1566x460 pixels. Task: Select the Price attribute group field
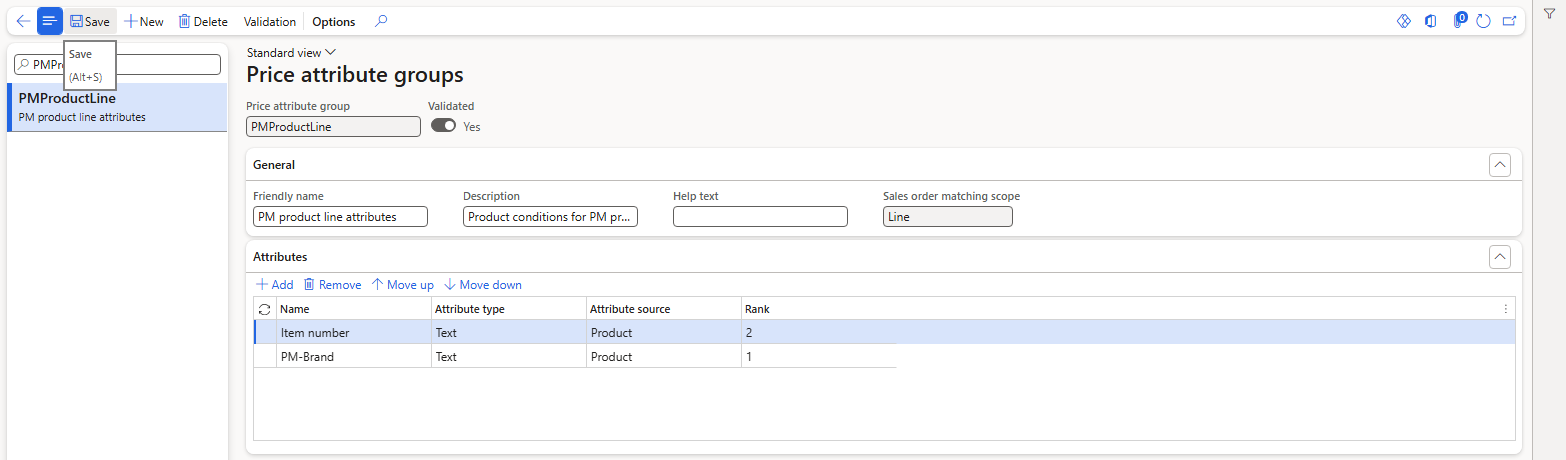pyautogui.click(x=333, y=126)
